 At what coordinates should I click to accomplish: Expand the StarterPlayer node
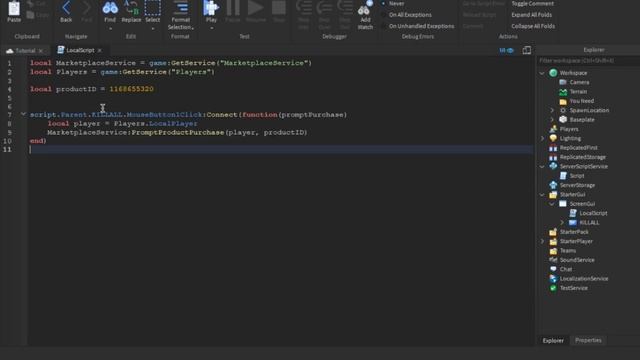(542, 242)
